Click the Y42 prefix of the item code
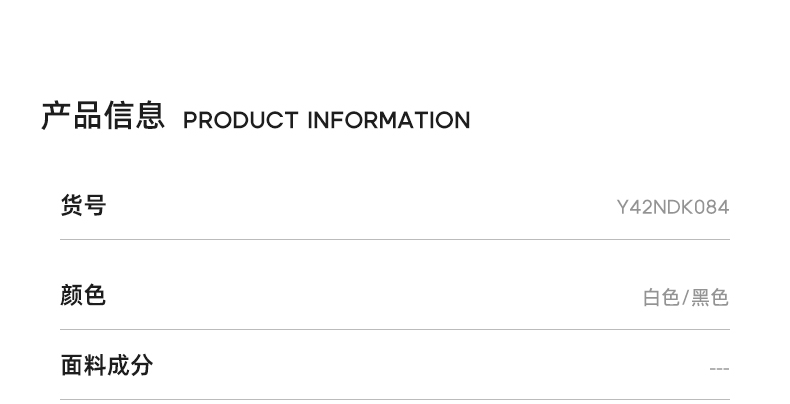The width and height of the screenshot is (790, 404). coord(634,208)
